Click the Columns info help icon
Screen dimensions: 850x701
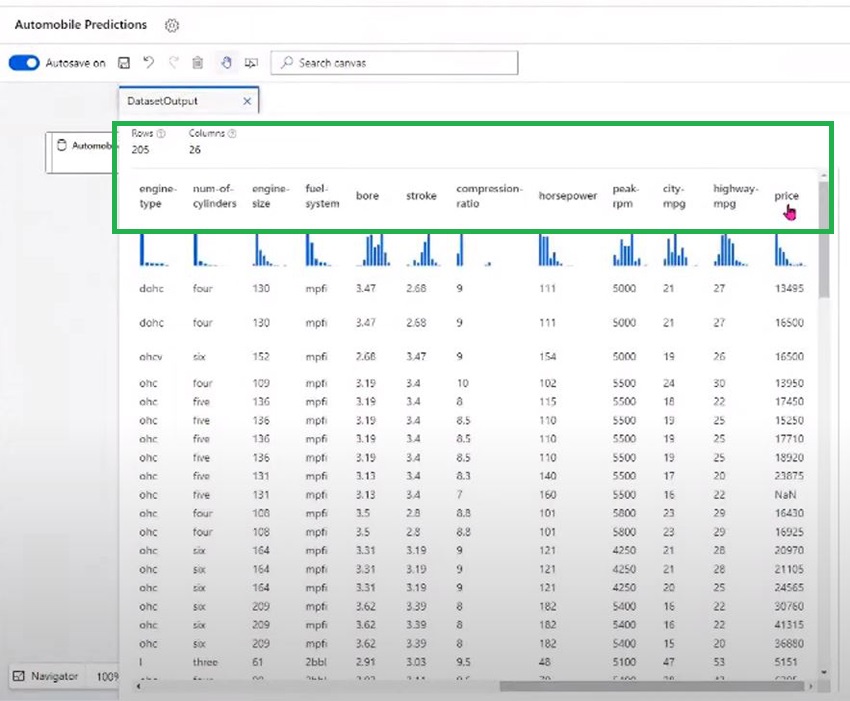[x=232, y=133]
